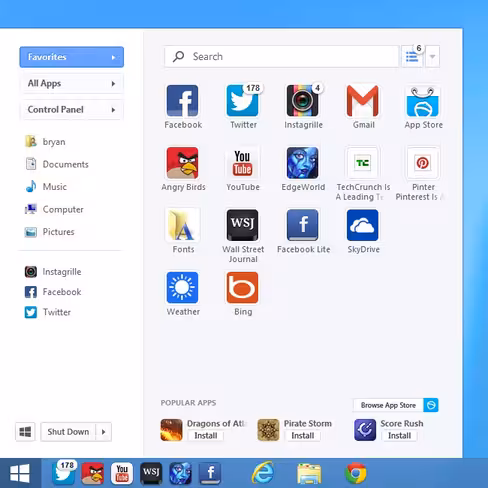The width and height of the screenshot is (488, 488).
Task: Open the Bing app icon
Action: [x=242, y=287]
